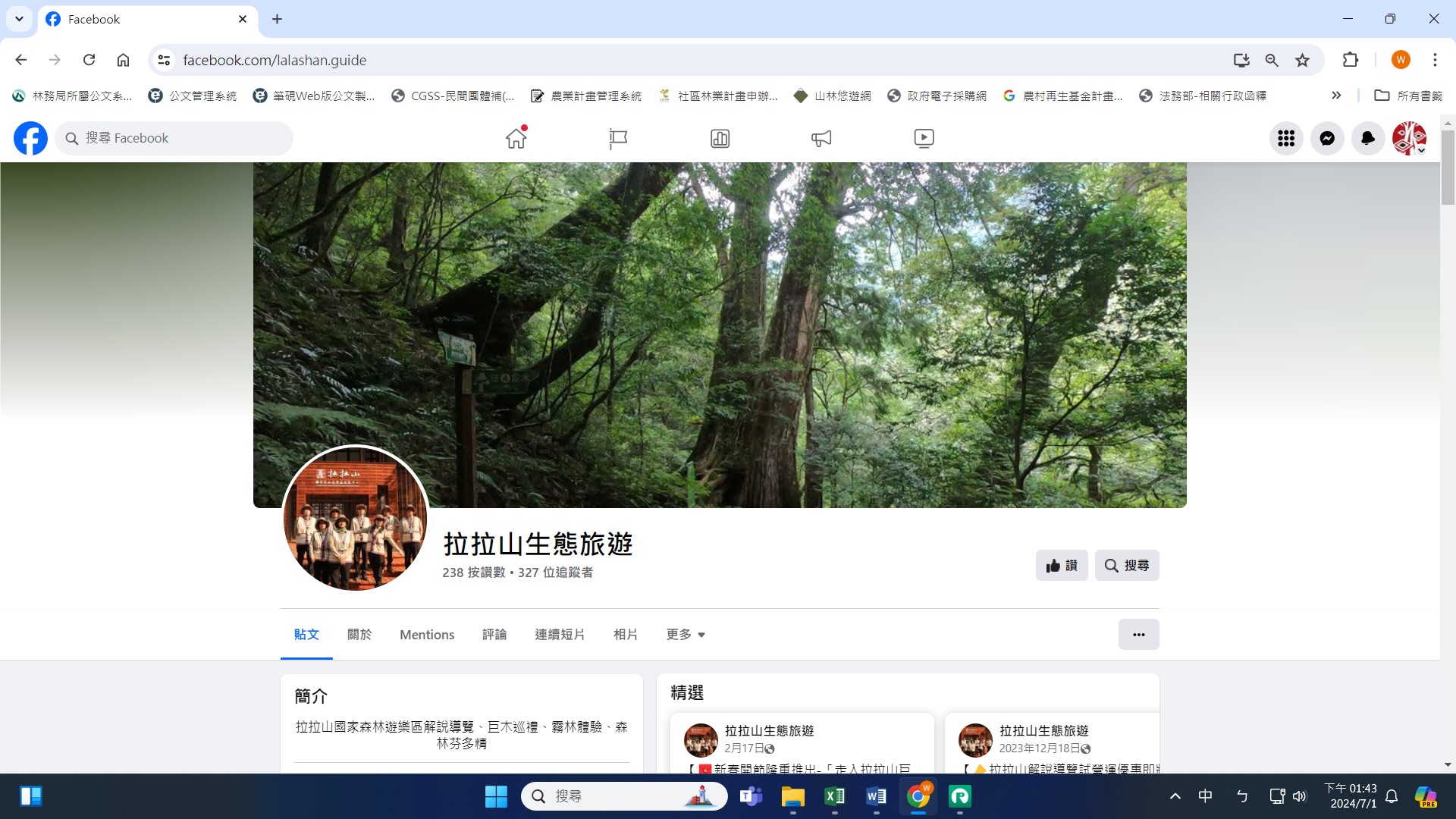This screenshot has height=819, width=1456.
Task: Open the account profile picture menu
Action: (1409, 138)
